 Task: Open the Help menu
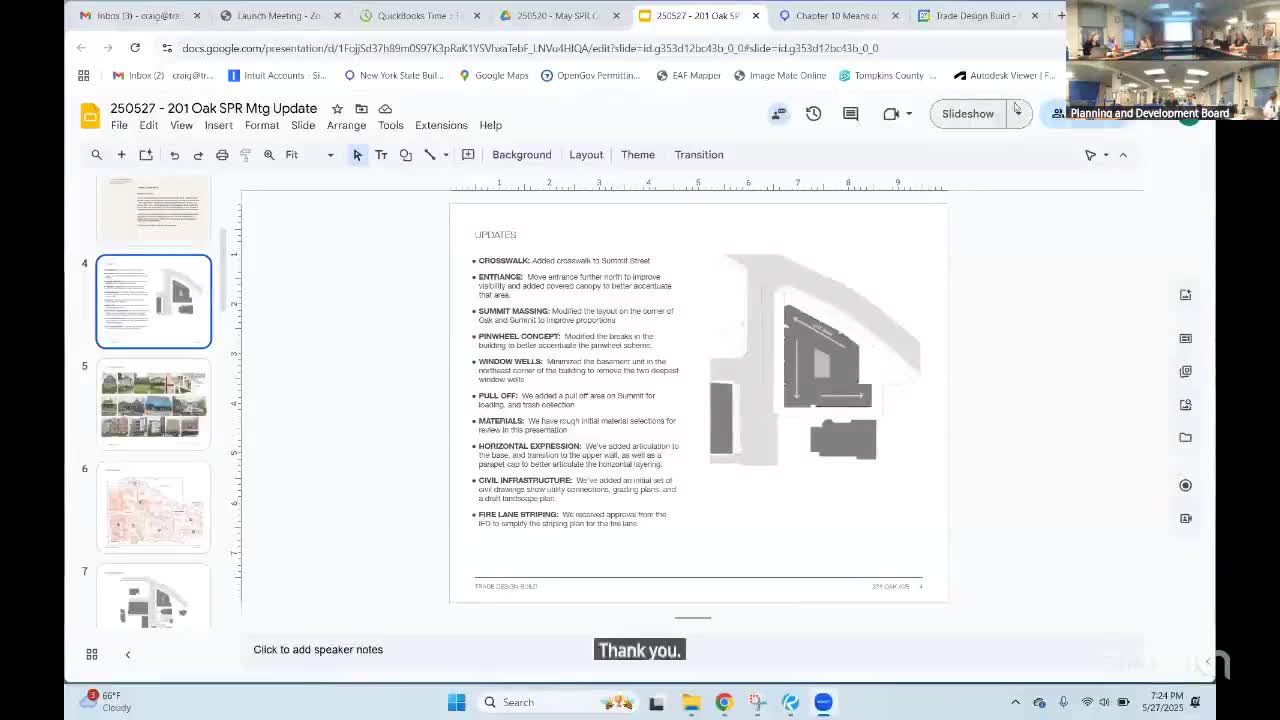coord(490,125)
